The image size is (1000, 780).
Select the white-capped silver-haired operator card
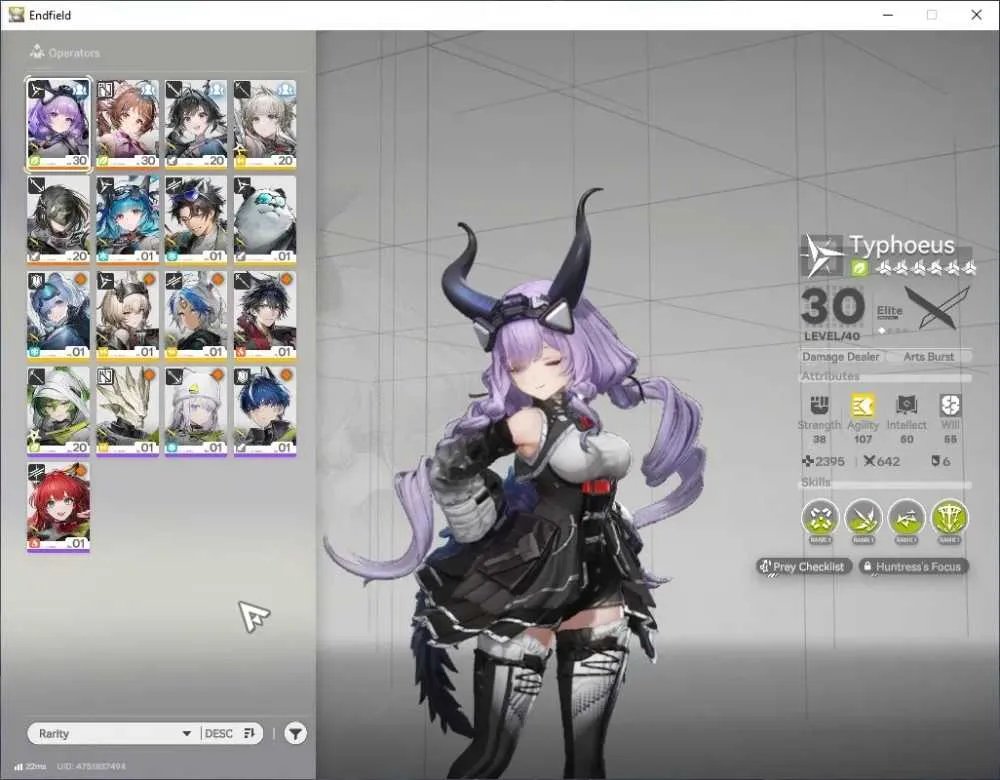196,411
